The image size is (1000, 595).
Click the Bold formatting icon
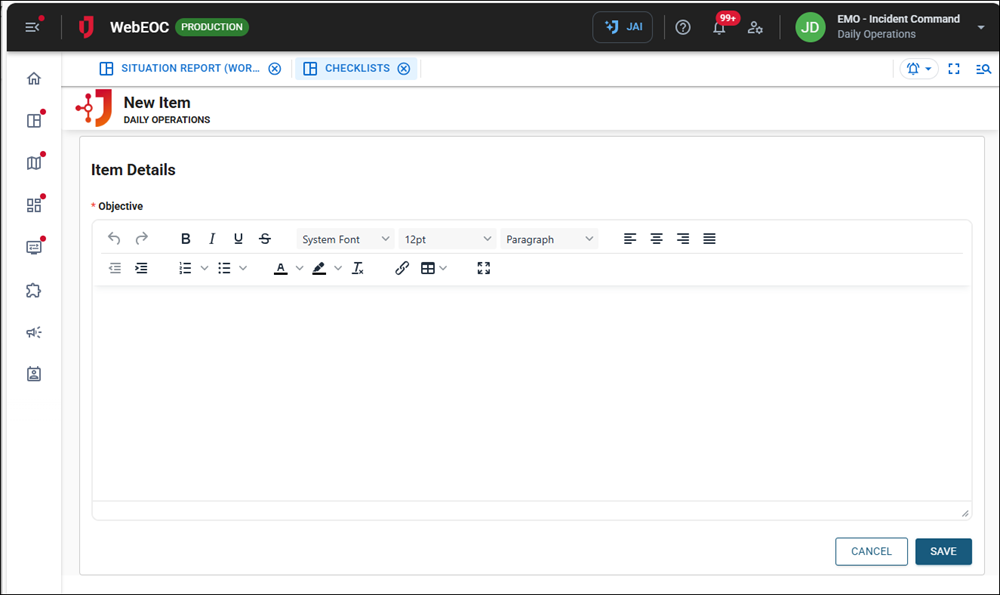pos(186,239)
